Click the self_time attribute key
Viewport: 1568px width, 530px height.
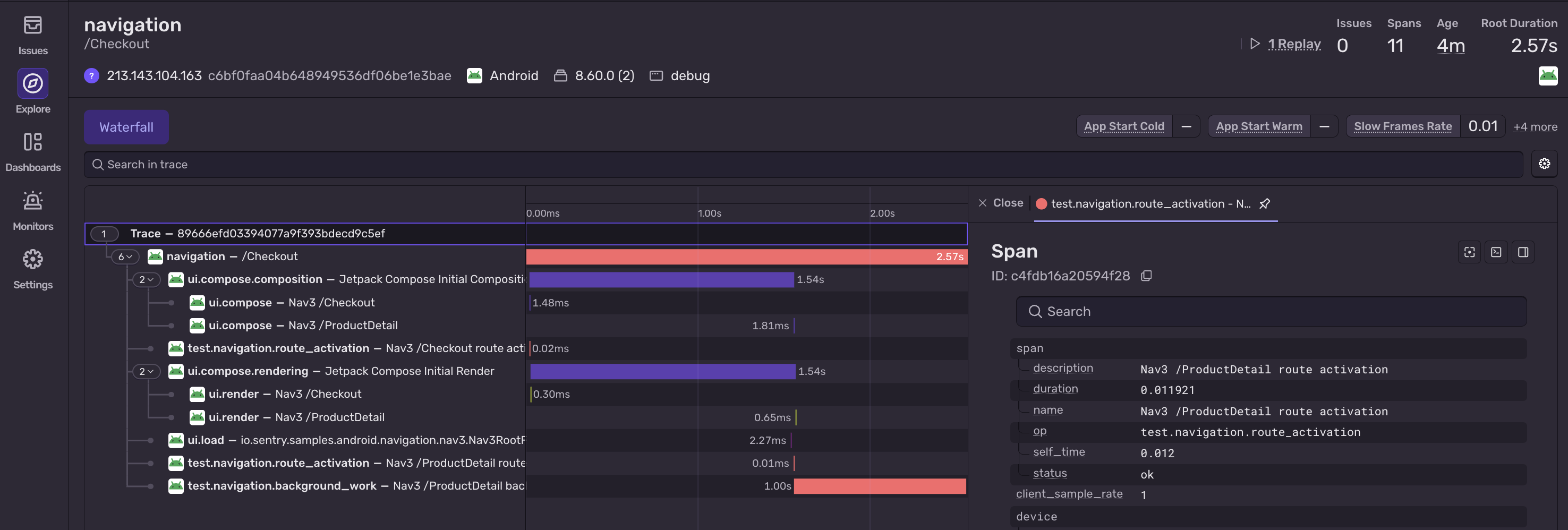click(1059, 452)
